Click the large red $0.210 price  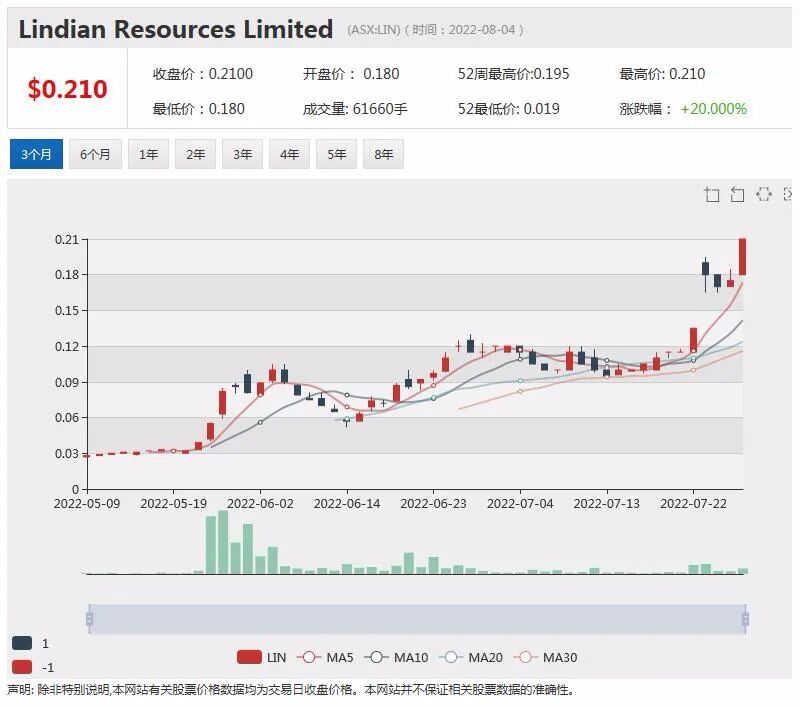(67, 89)
